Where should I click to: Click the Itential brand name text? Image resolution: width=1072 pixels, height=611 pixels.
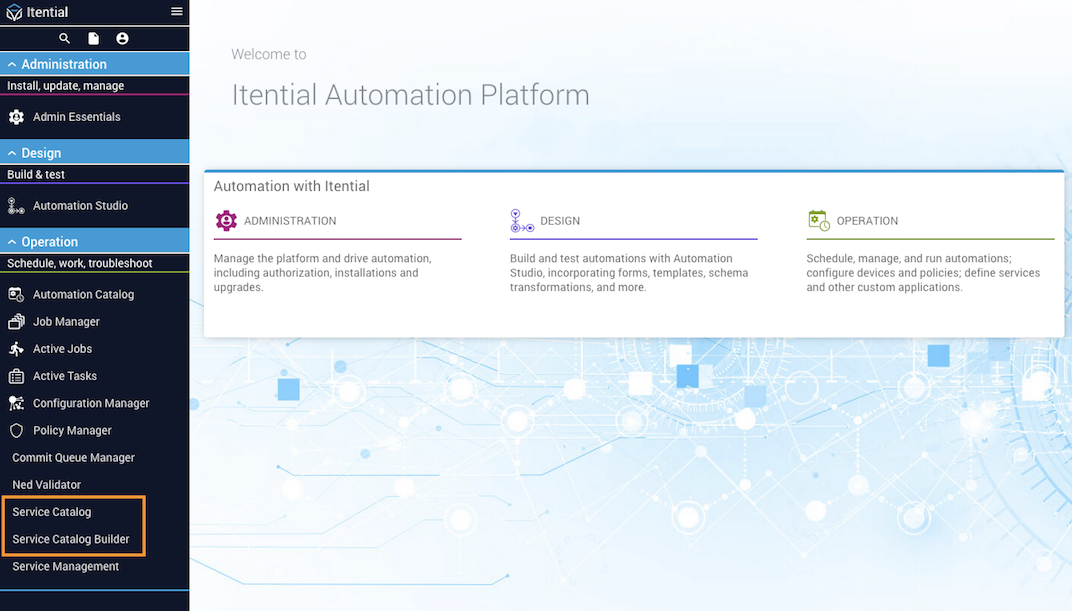click(47, 12)
